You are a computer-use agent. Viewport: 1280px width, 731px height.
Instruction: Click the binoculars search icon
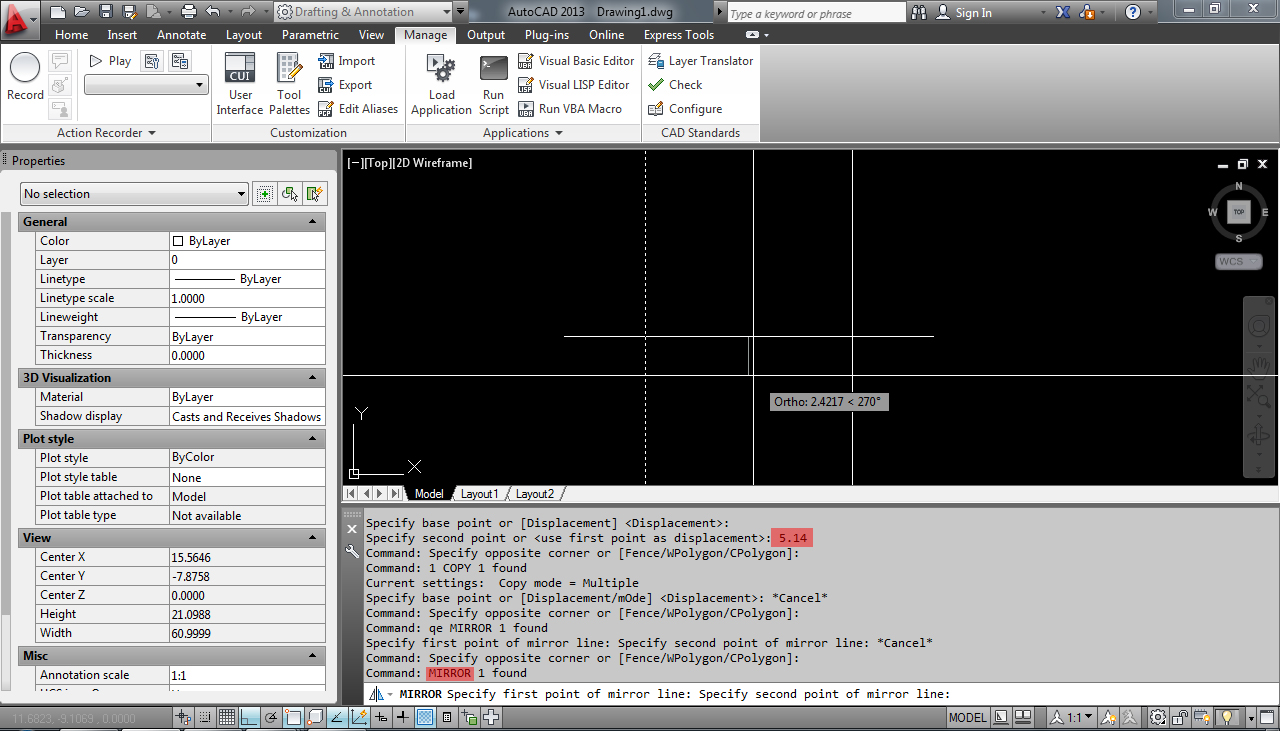pyautogui.click(x=921, y=13)
